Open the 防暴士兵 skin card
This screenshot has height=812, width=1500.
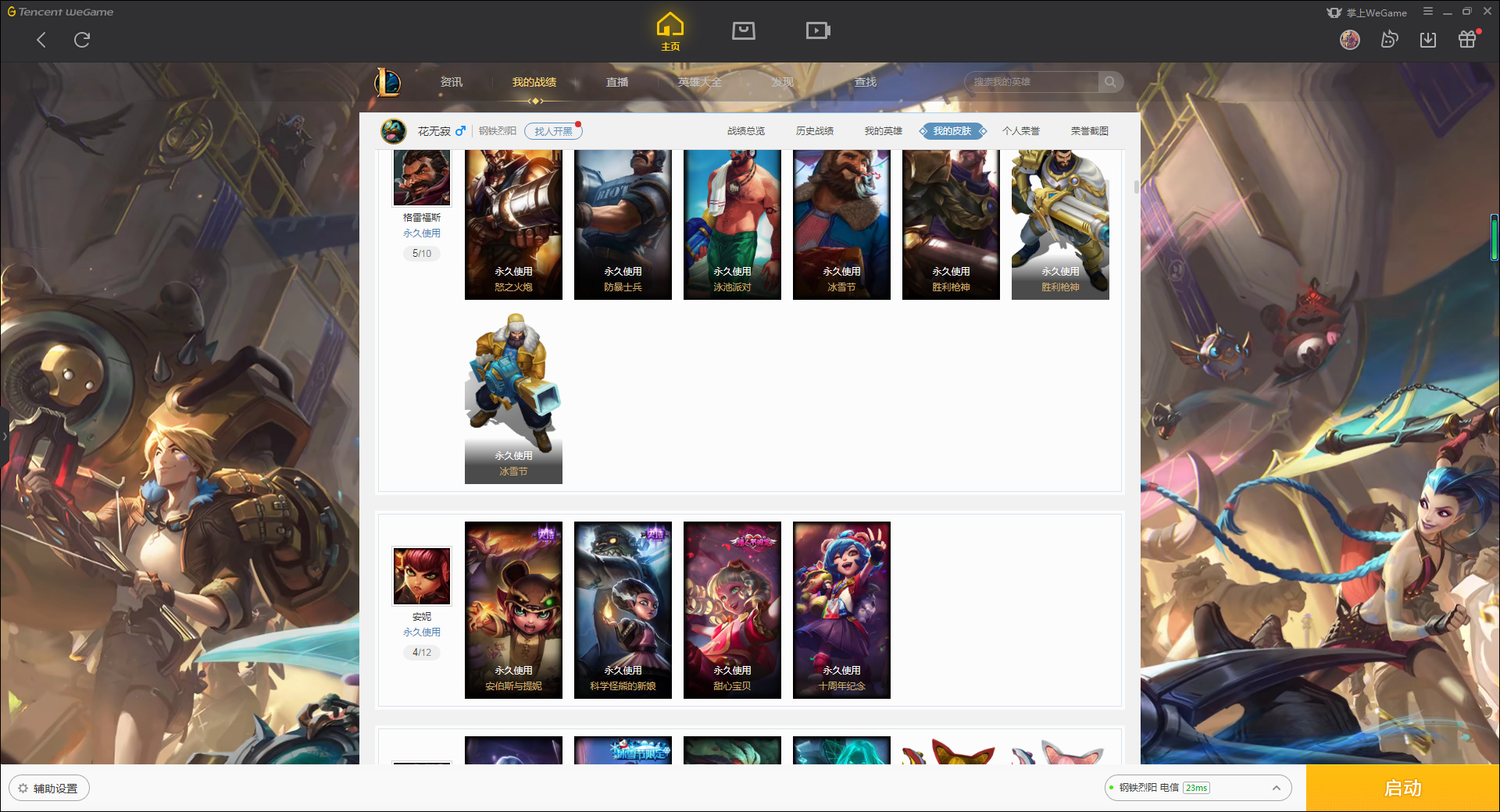623,224
